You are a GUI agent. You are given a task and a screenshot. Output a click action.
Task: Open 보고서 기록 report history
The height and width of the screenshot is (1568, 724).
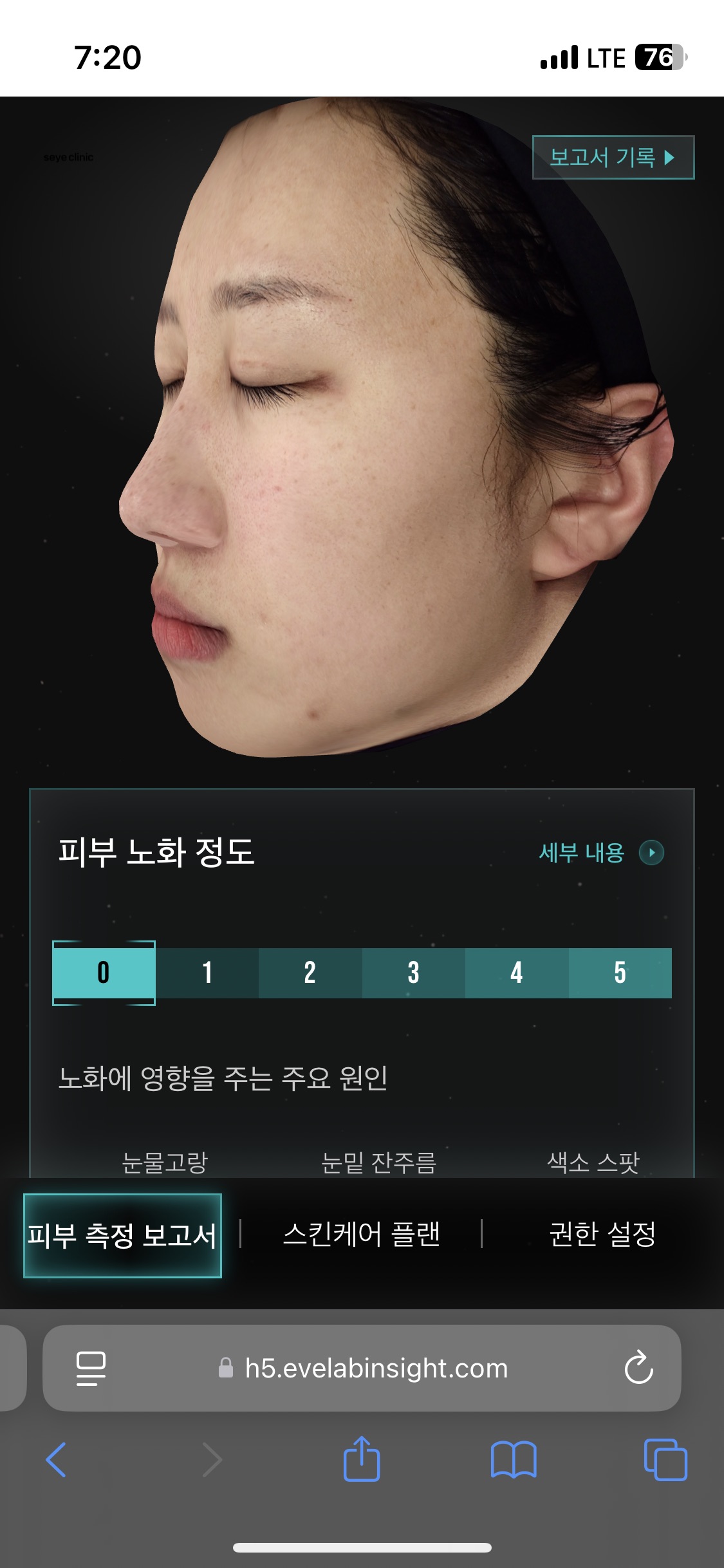click(x=613, y=157)
